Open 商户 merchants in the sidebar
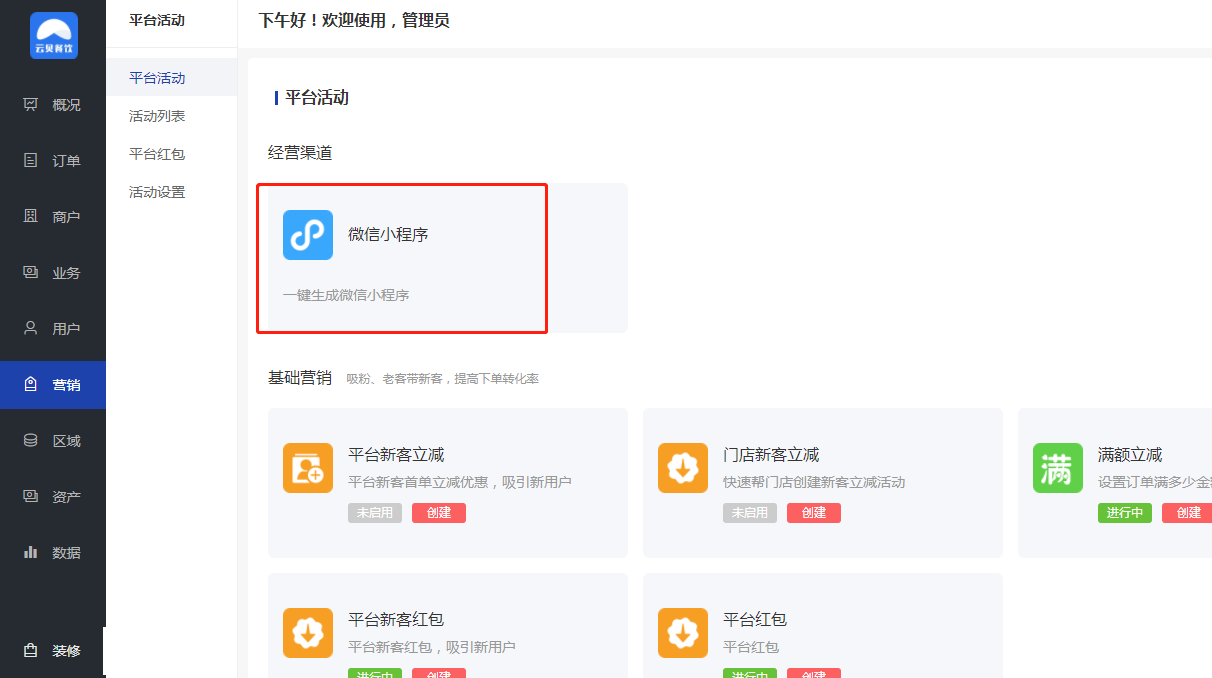The image size is (1212, 678). click(x=53, y=217)
